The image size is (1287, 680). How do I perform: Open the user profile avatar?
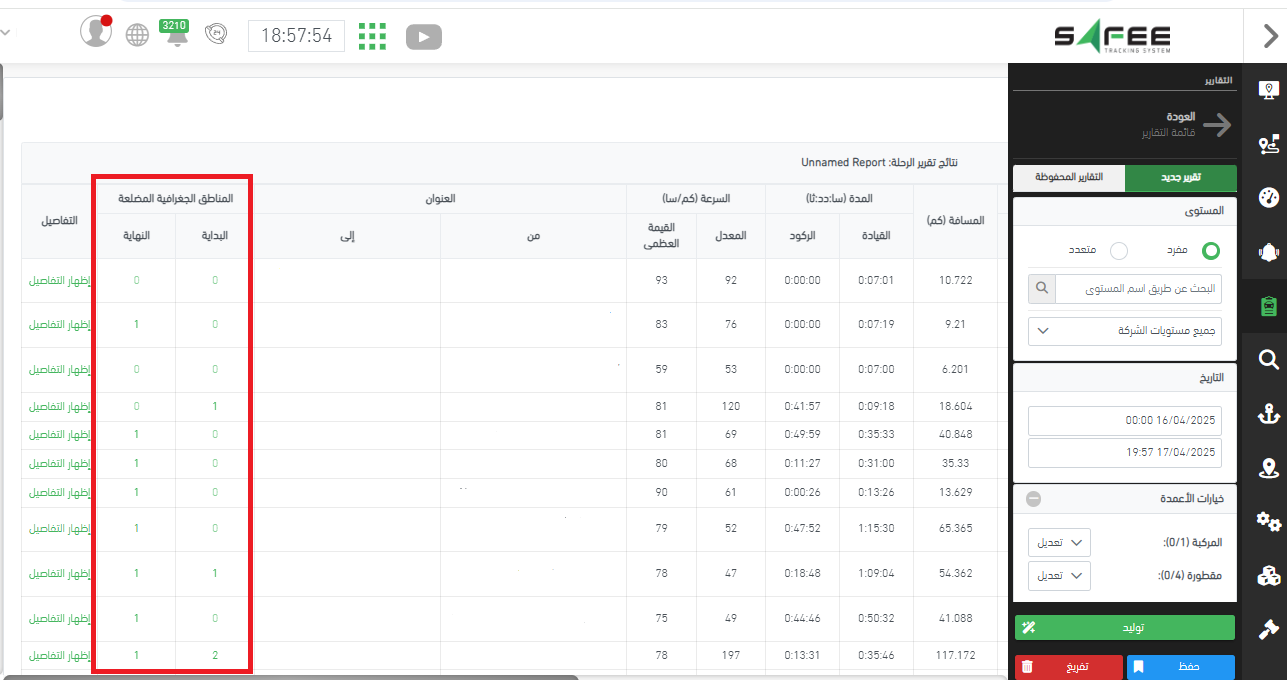pos(96,33)
